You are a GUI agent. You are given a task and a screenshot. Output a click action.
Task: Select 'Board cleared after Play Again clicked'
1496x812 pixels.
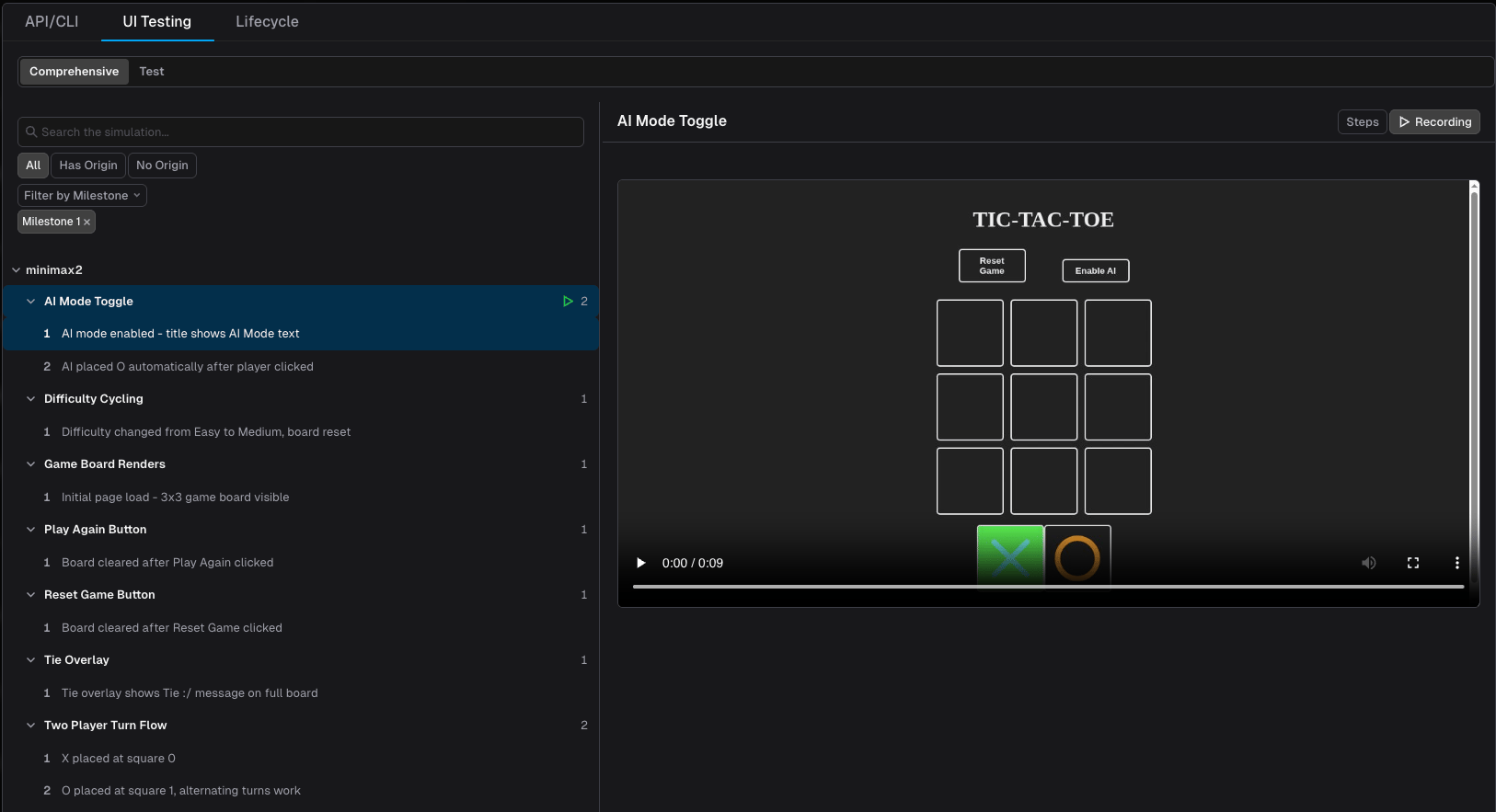301,563
